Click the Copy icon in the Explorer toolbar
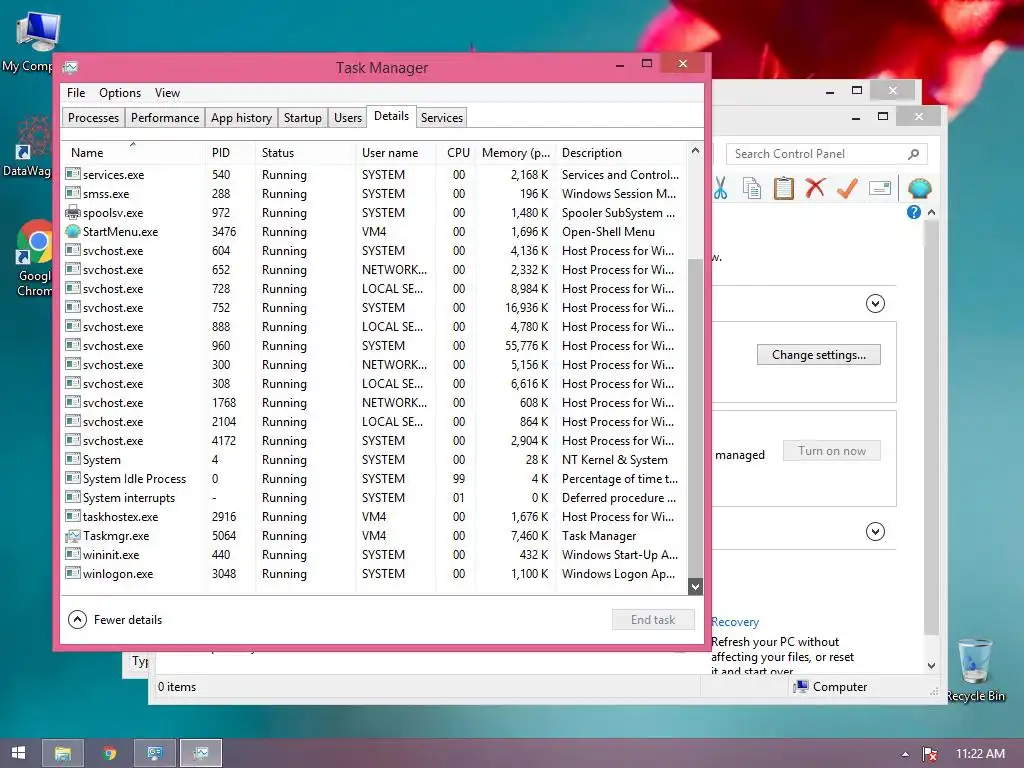This screenshot has width=1024, height=768. point(752,188)
